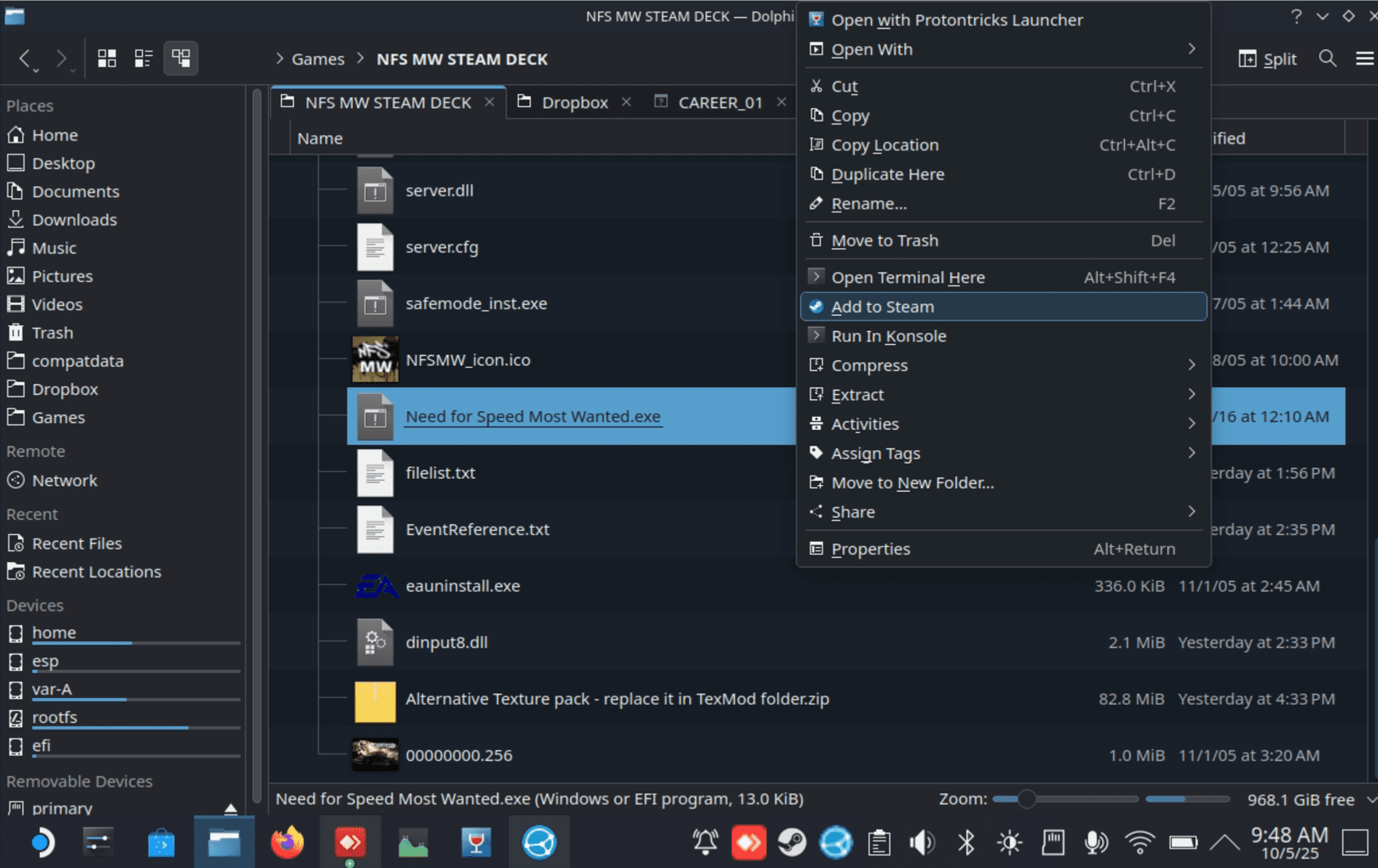Switch to the Dropbox tab

(x=574, y=103)
